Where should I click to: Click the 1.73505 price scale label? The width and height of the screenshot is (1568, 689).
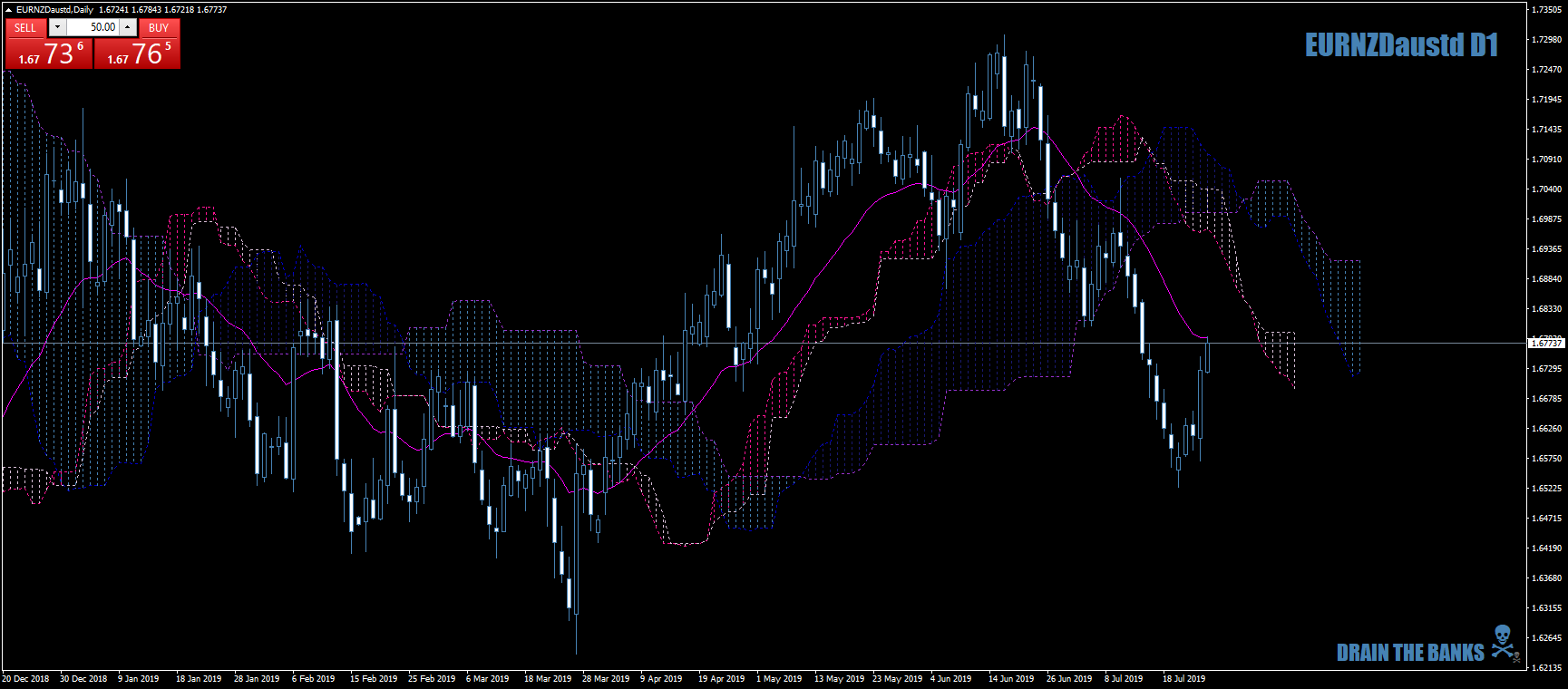point(1547,9)
